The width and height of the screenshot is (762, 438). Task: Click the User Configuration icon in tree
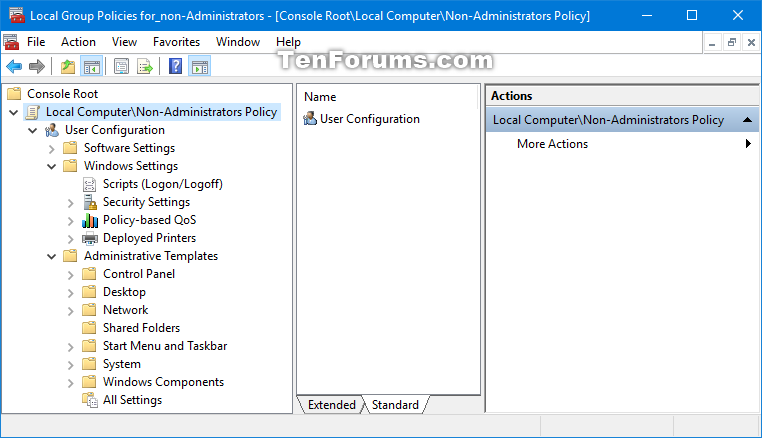52,130
